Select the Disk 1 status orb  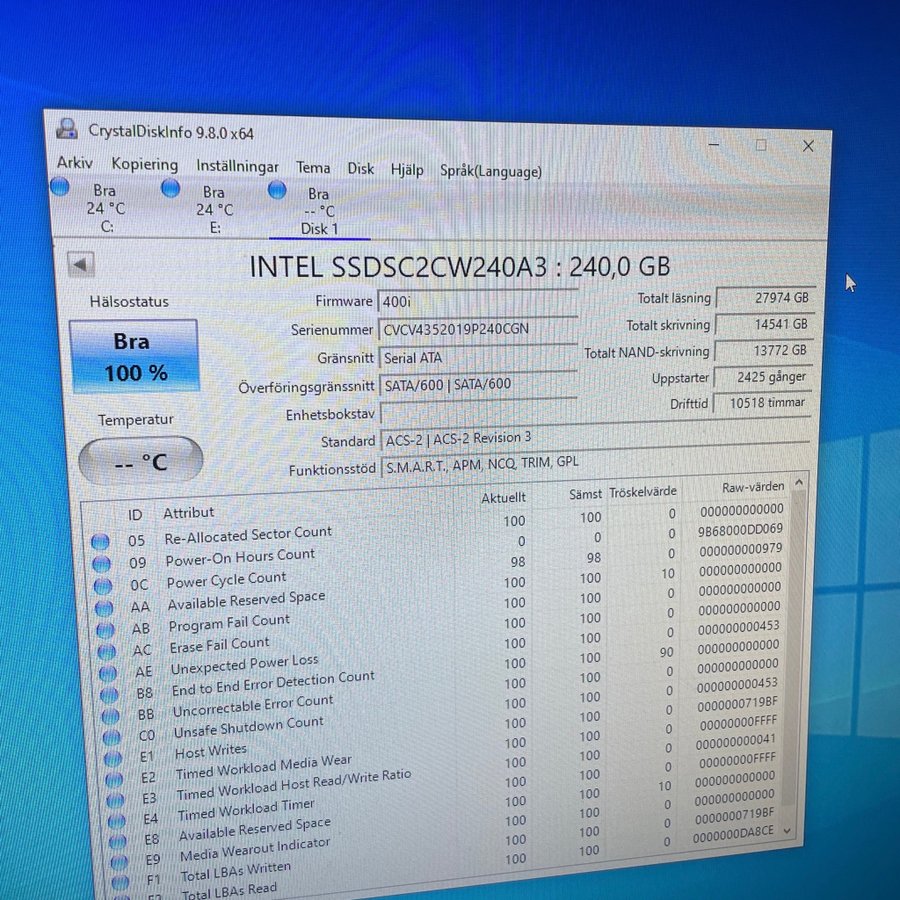277,189
